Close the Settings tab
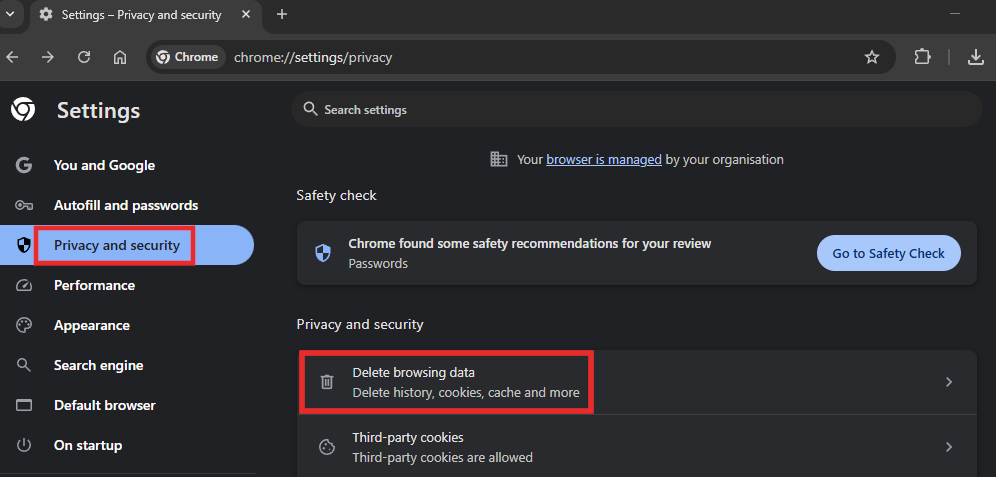 pyautogui.click(x=246, y=15)
